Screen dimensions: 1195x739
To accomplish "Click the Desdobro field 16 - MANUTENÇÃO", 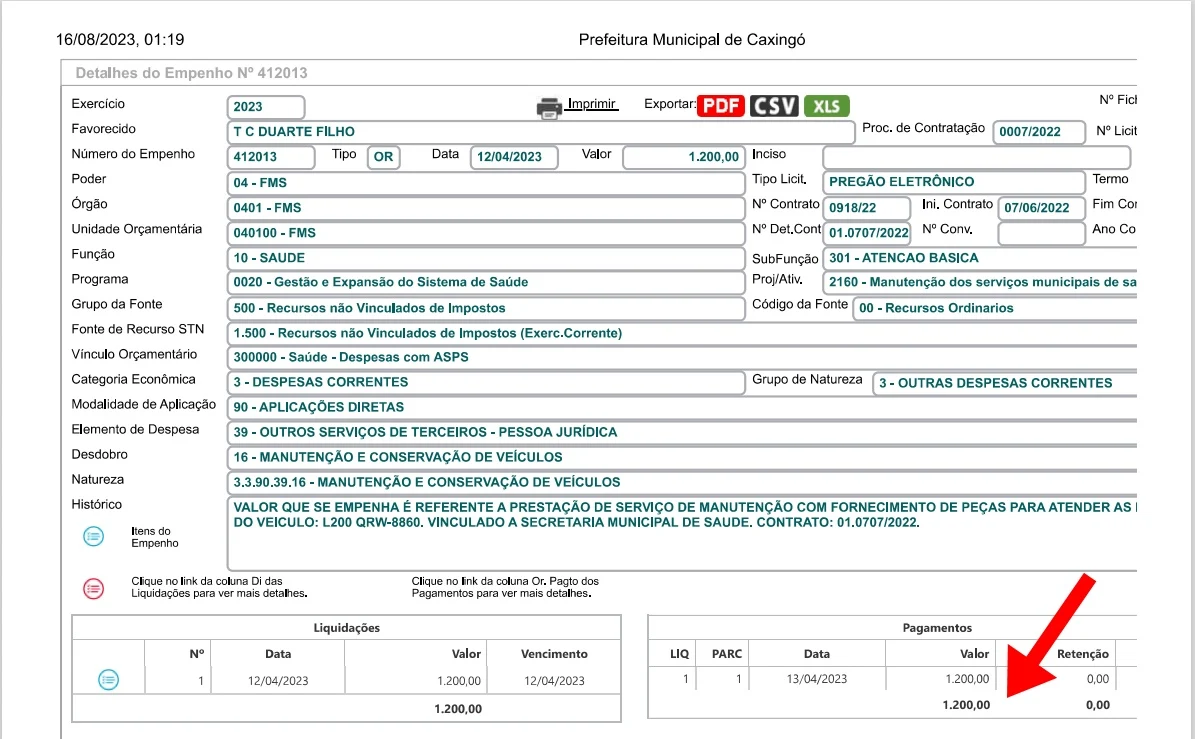I will pyautogui.click(x=682, y=458).
